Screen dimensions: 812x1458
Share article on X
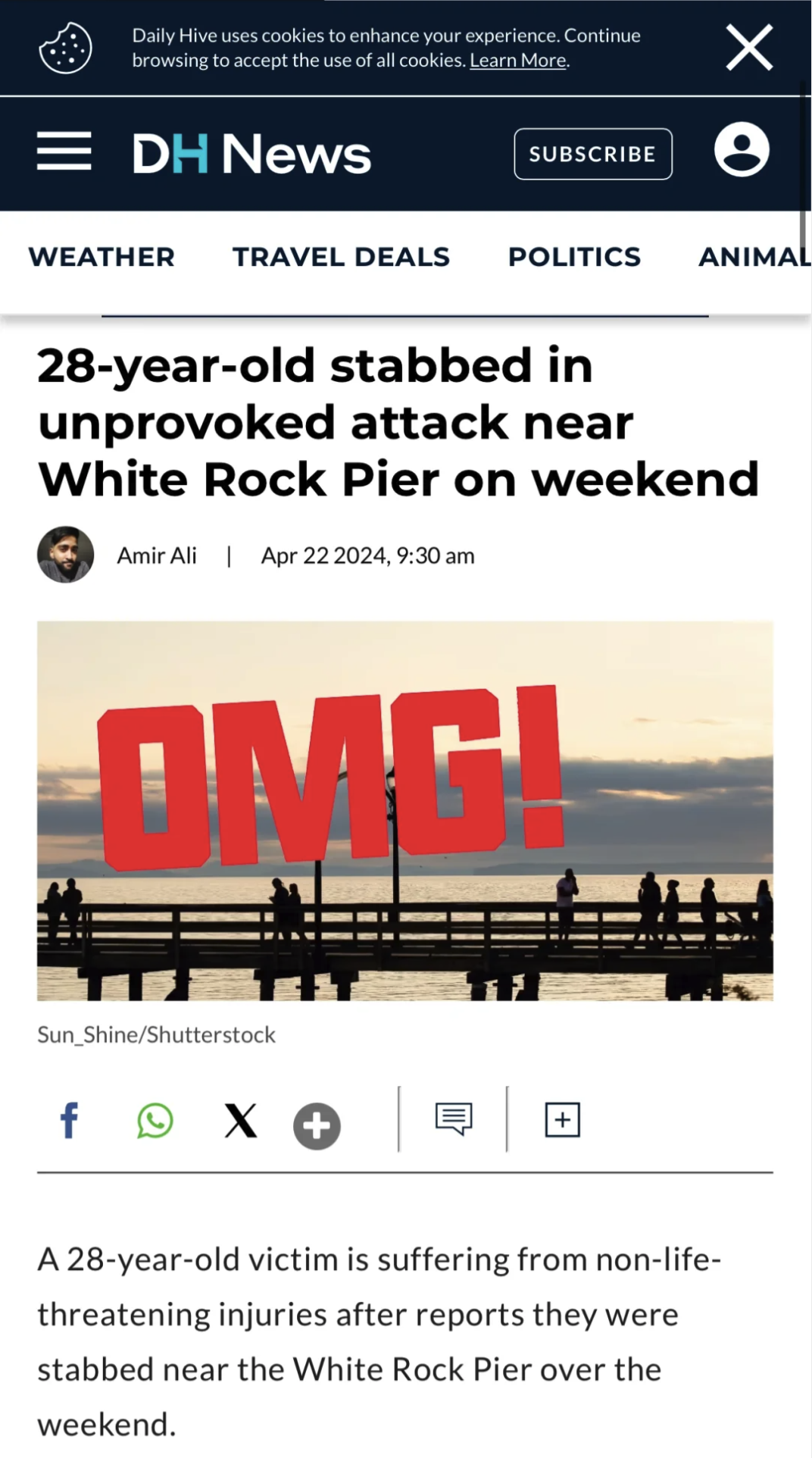point(241,1121)
